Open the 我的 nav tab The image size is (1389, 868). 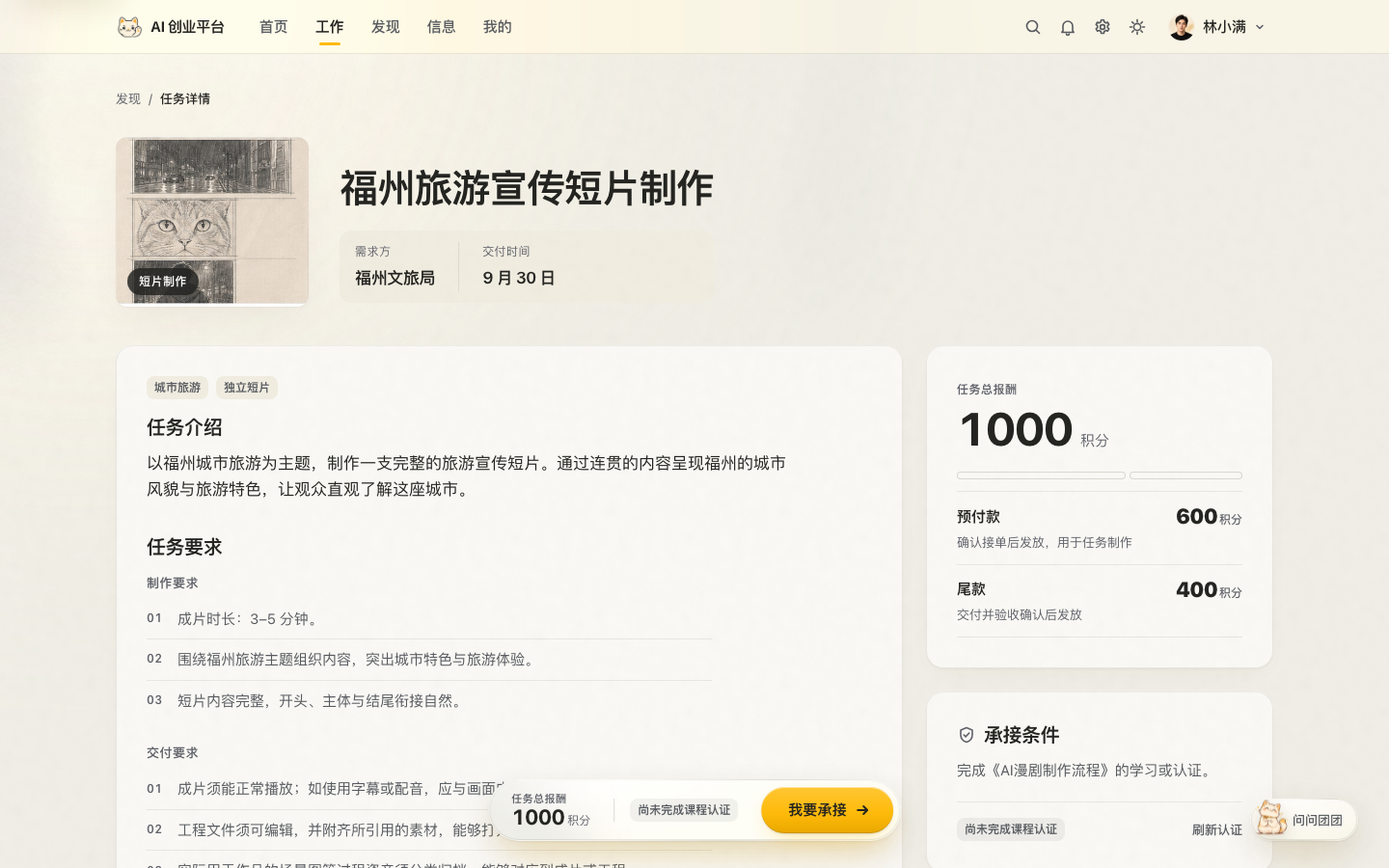click(498, 27)
